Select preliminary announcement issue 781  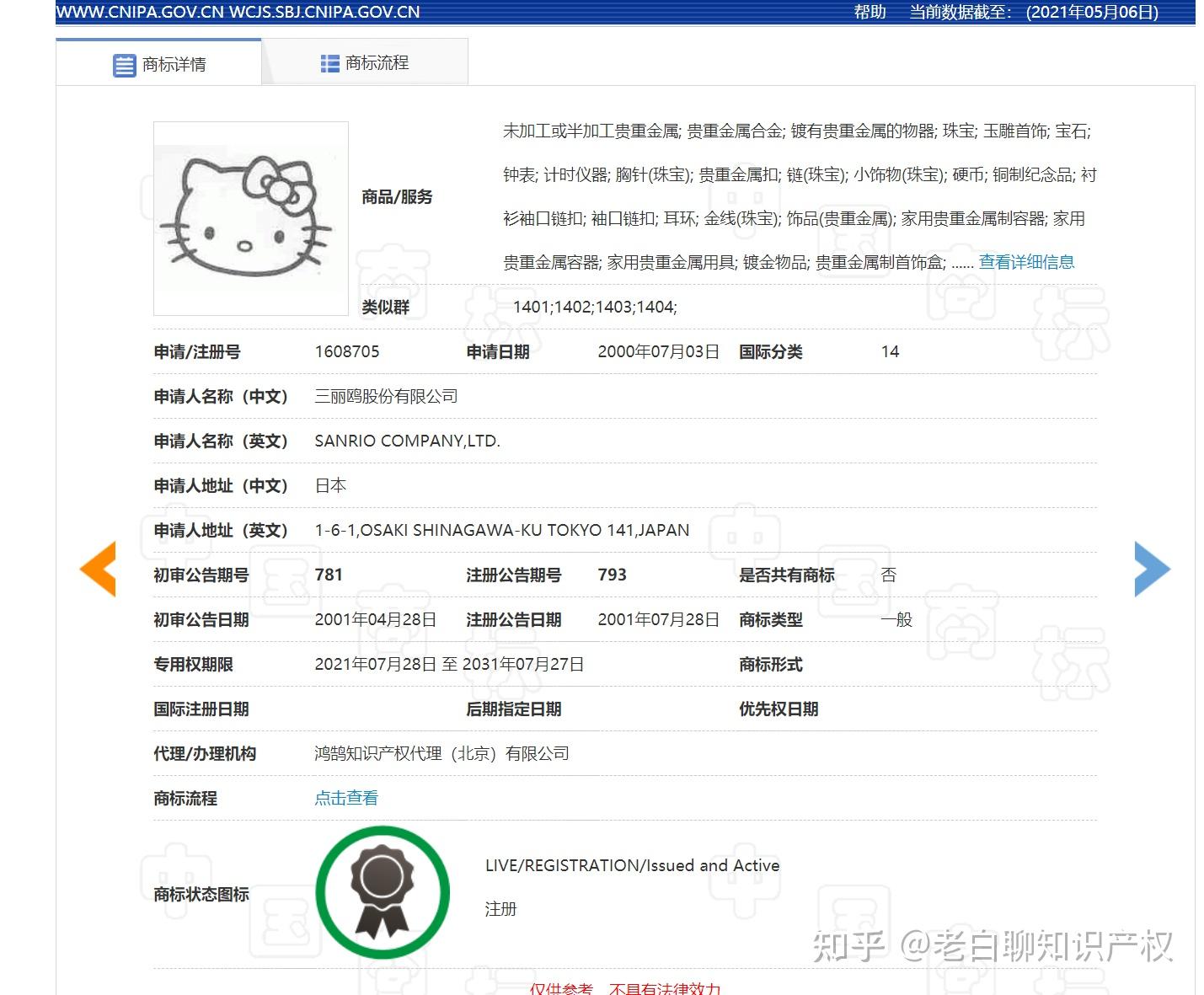pyautogui.click(x=329, y=575)
